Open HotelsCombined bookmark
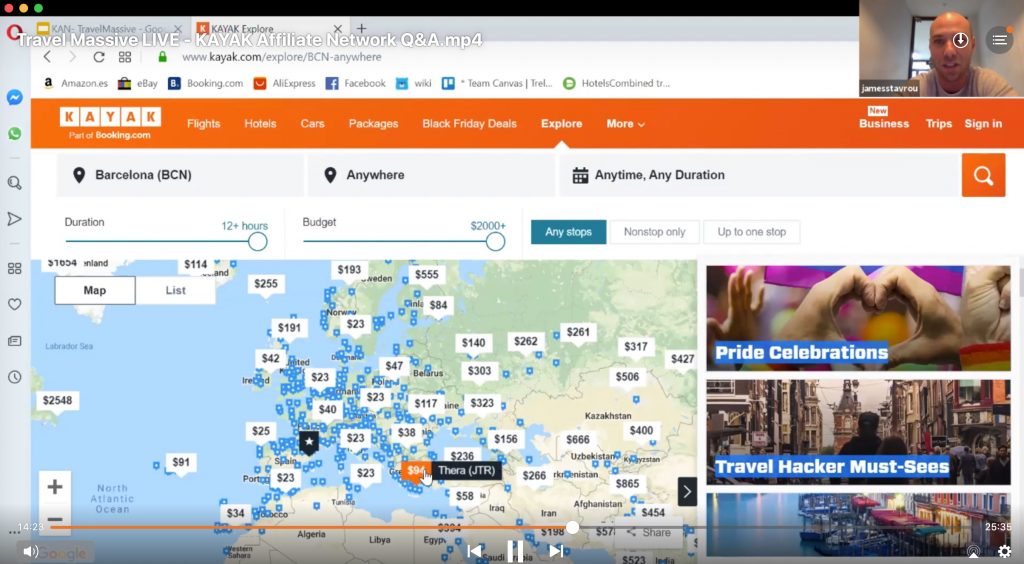The width and height of the screenshot is (1024, 564). click(616, 83)
